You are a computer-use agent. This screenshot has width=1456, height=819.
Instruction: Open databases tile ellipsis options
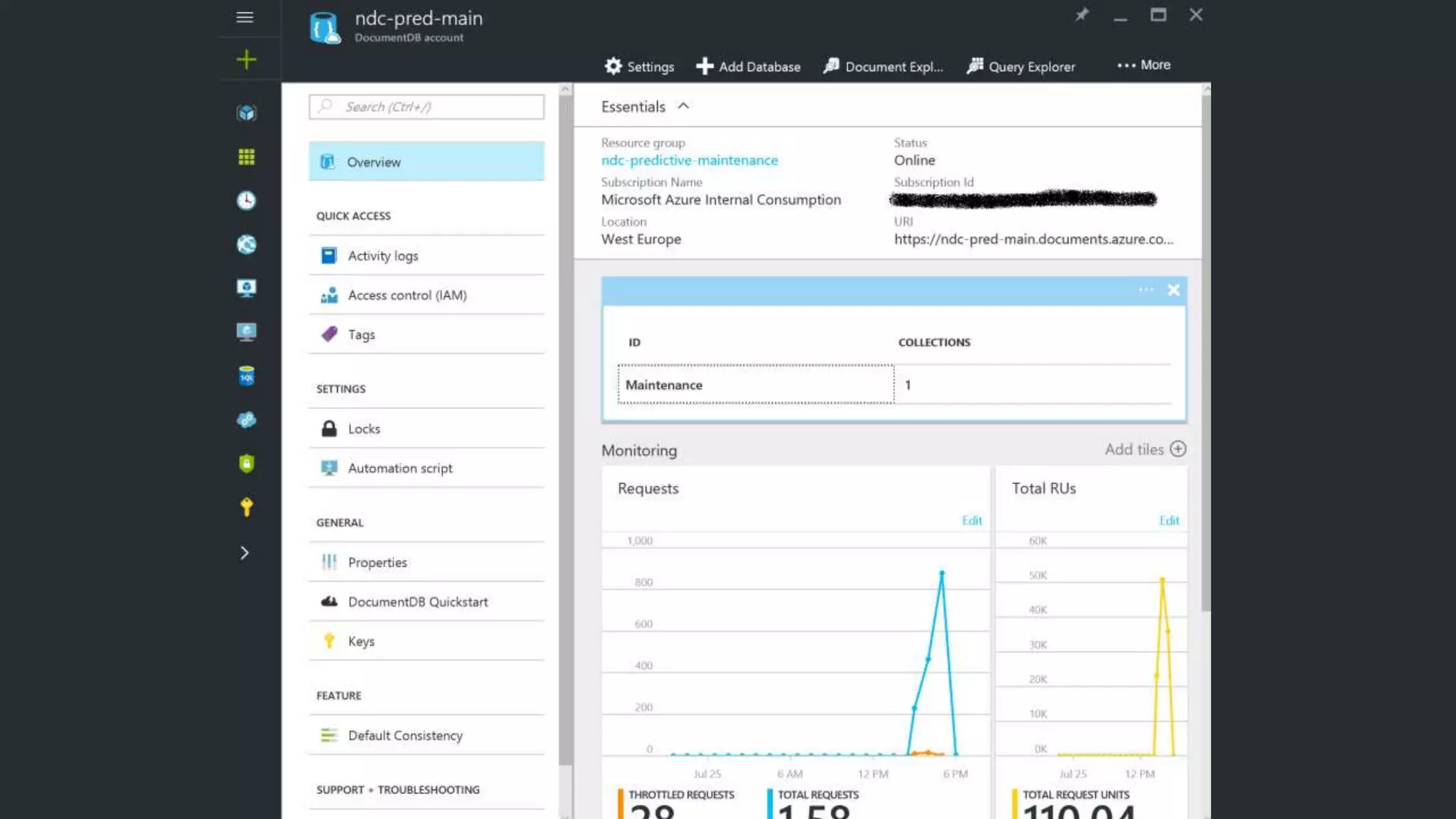[x=1145, y=290]
